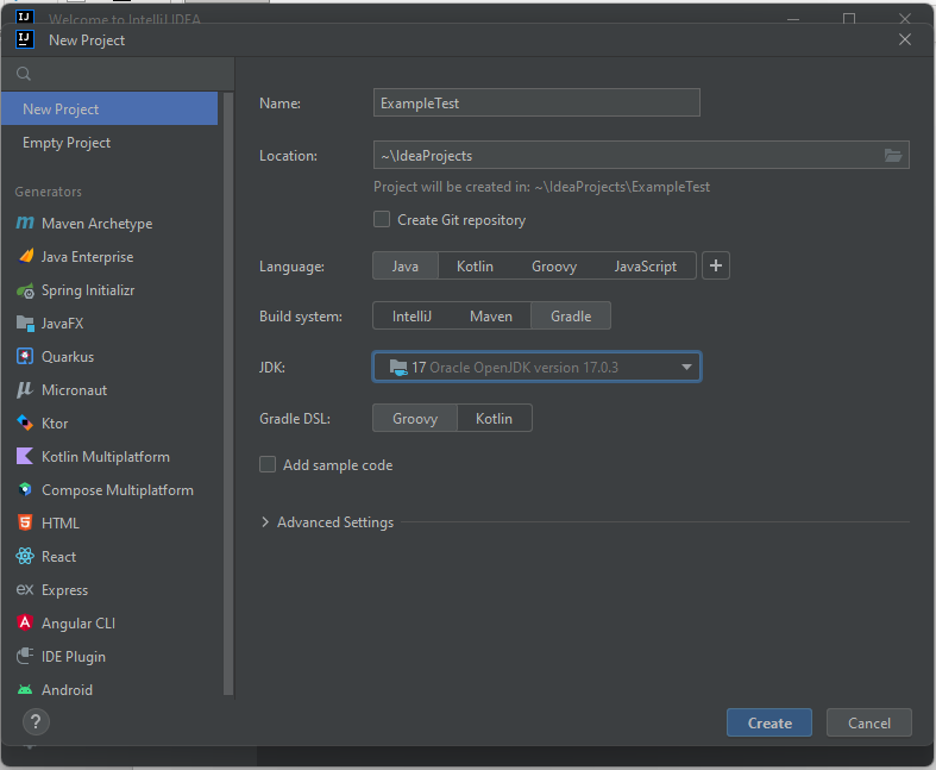Image resolution: width=936 pixels, height=770 pixels.
Task: Click the Express ex icon
Action: coord(25,590)
